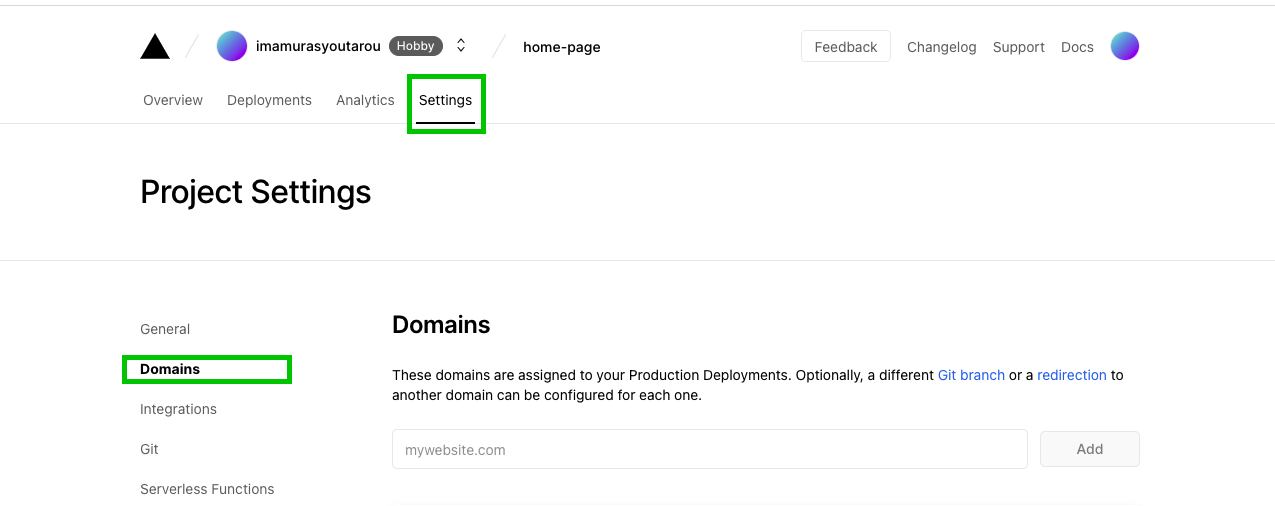Image resolution: width=1275 pixels, height=506 pixels.
Task: Open the Docs link
Action: point(1077,47)
